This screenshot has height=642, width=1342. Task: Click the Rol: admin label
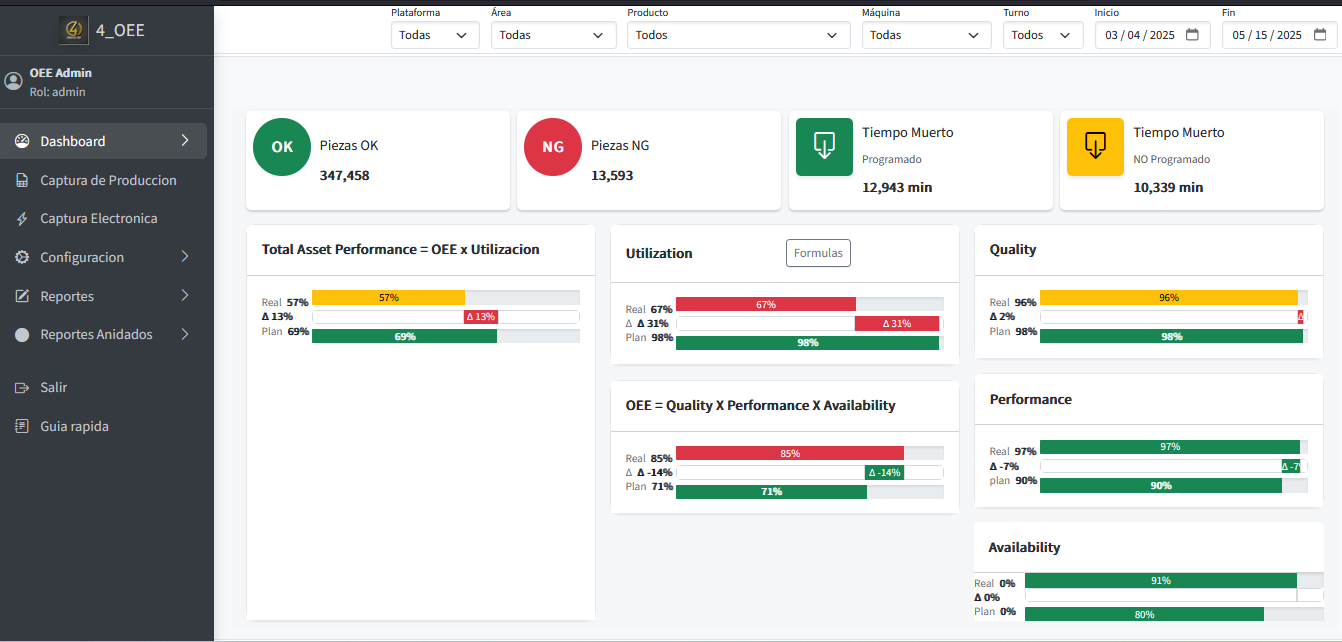[58, 92]
